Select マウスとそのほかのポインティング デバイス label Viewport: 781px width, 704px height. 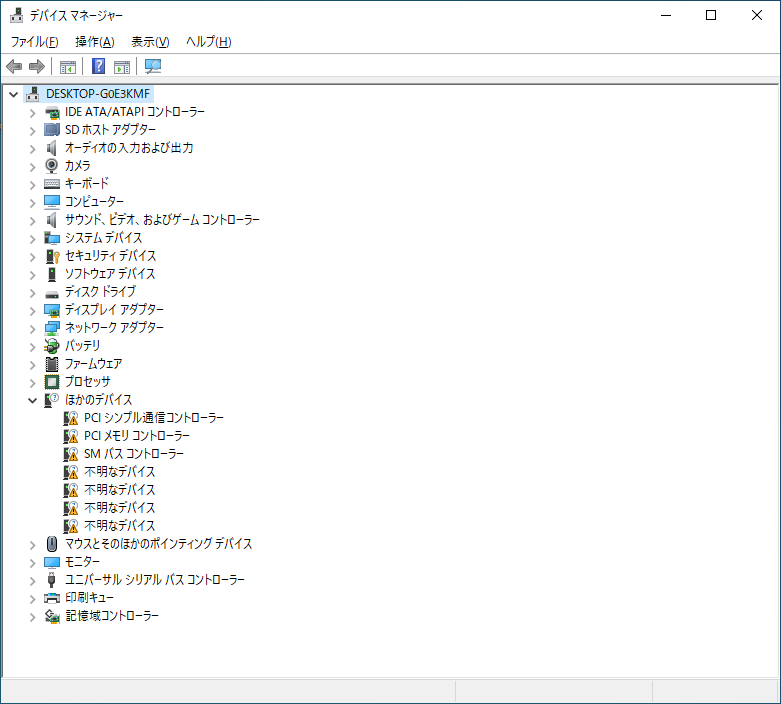158,544
